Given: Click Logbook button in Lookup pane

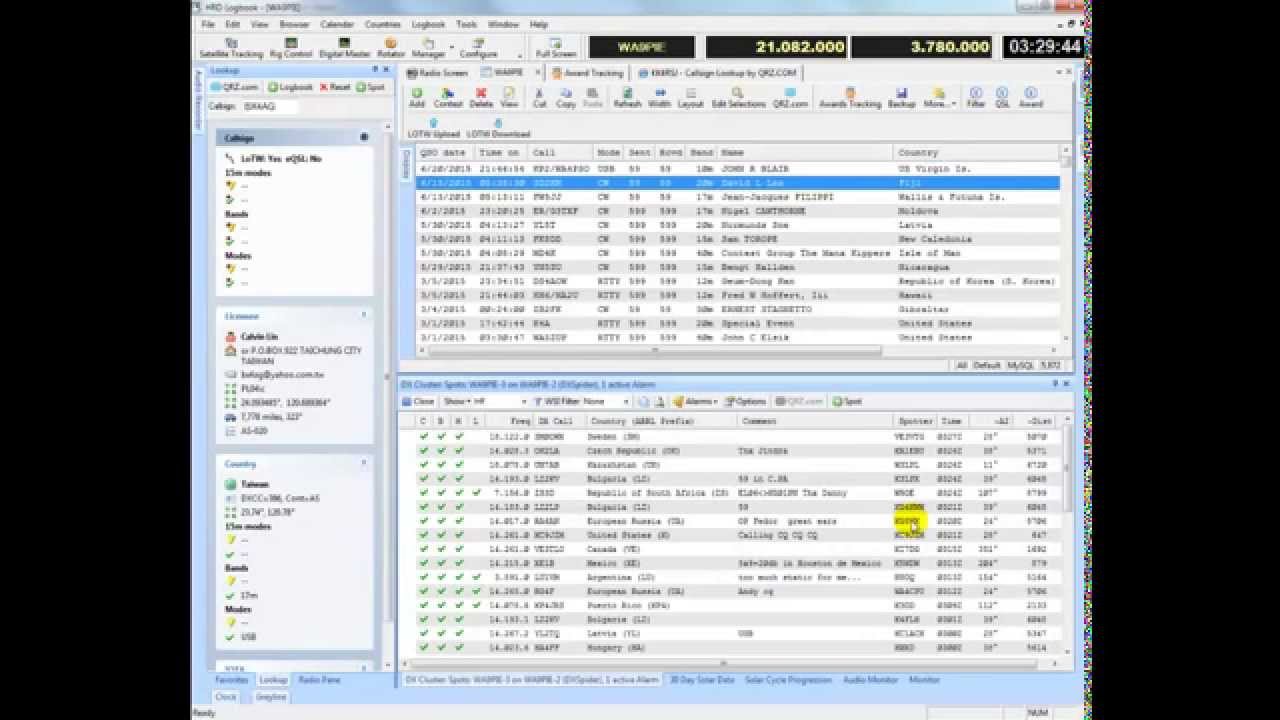Looking at the screenshot, I should 291,87.
